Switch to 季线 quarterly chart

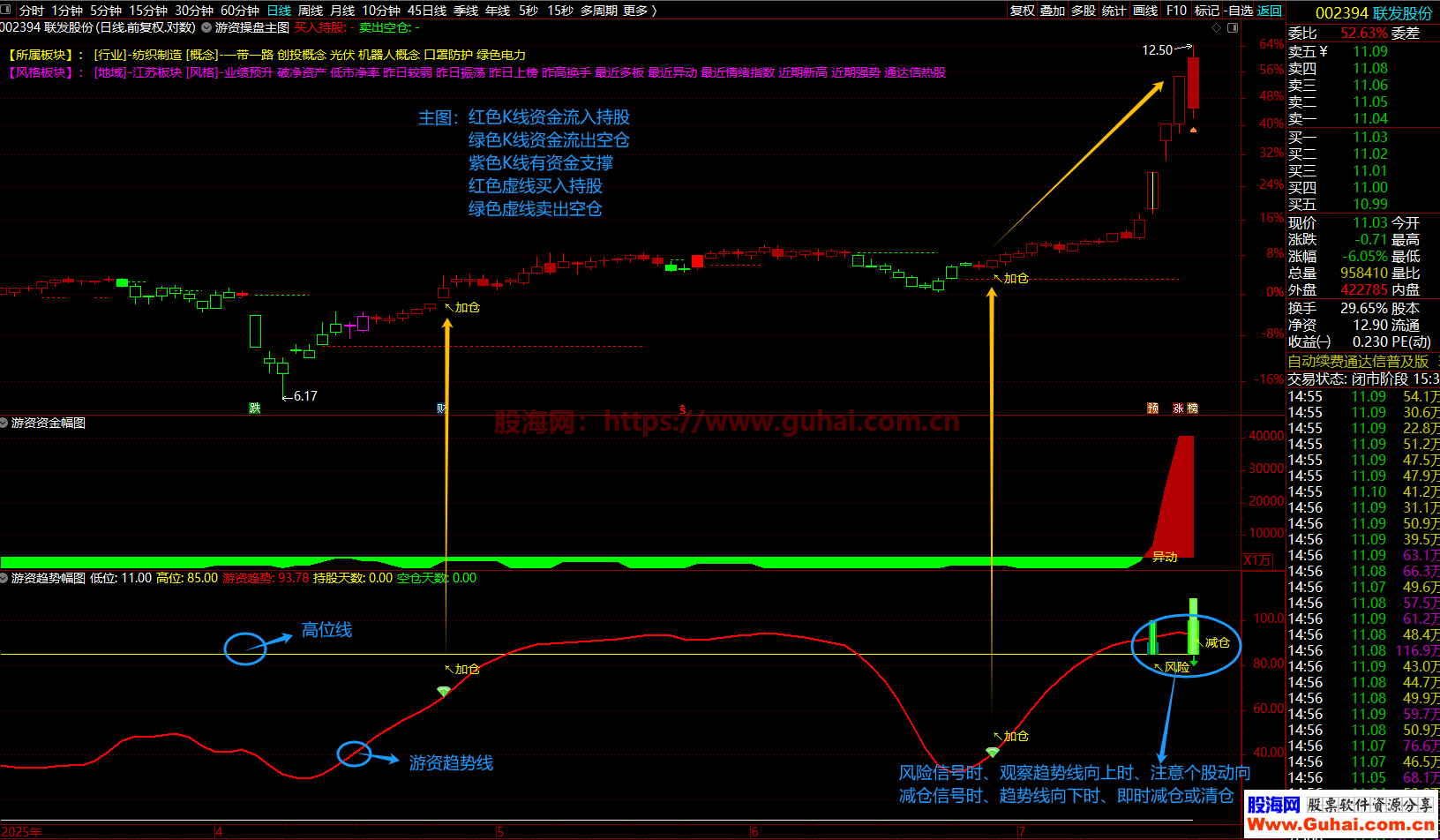click(x=466, y=11)
